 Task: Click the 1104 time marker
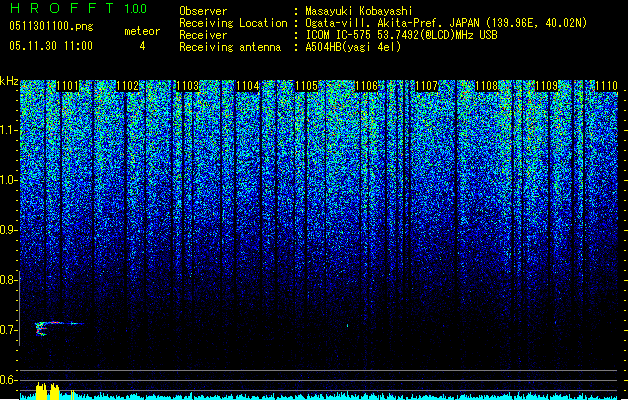coord(247,86)
